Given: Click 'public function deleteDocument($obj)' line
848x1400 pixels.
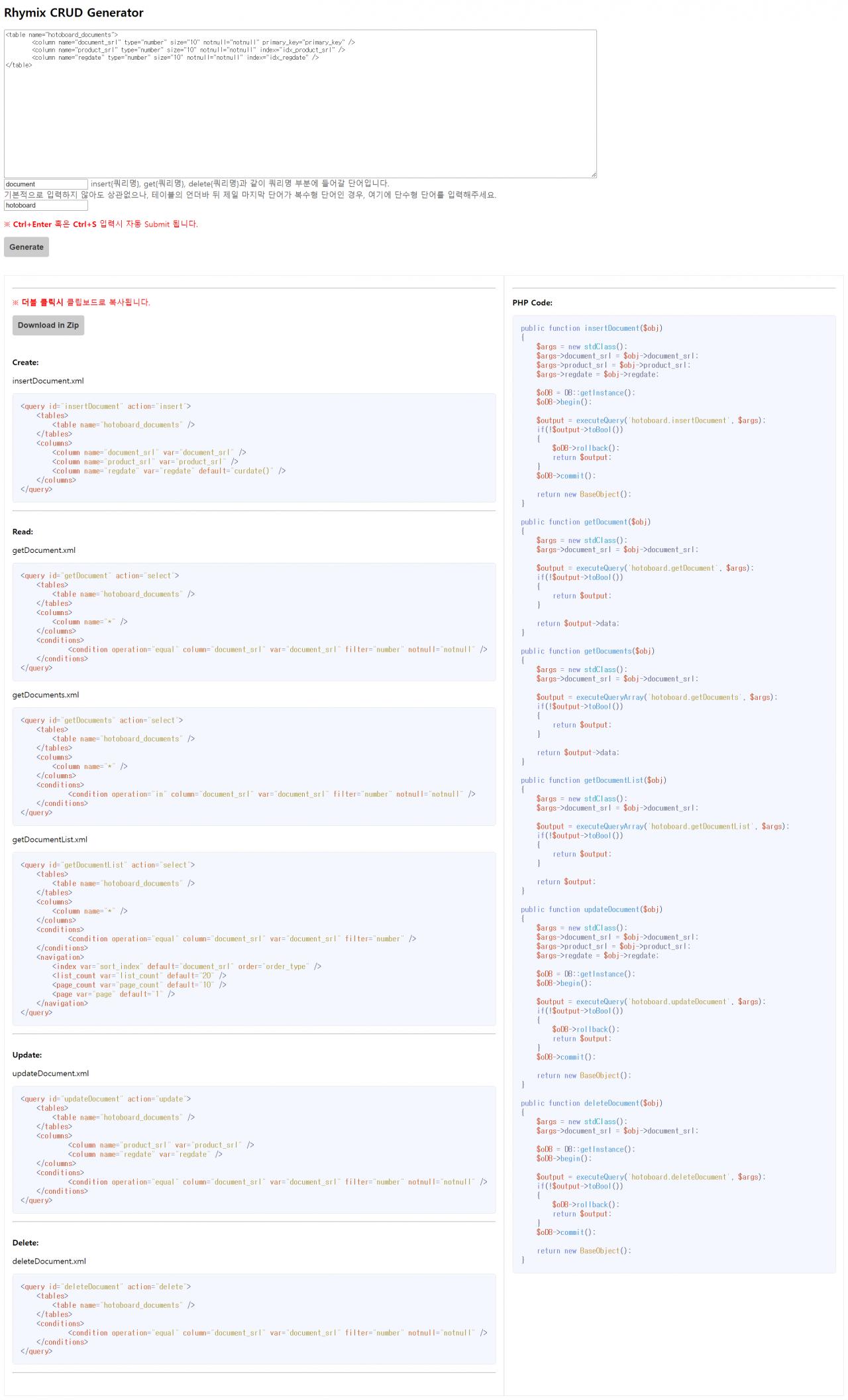Looking at the screenshot, I should (x=592, y=1103).
